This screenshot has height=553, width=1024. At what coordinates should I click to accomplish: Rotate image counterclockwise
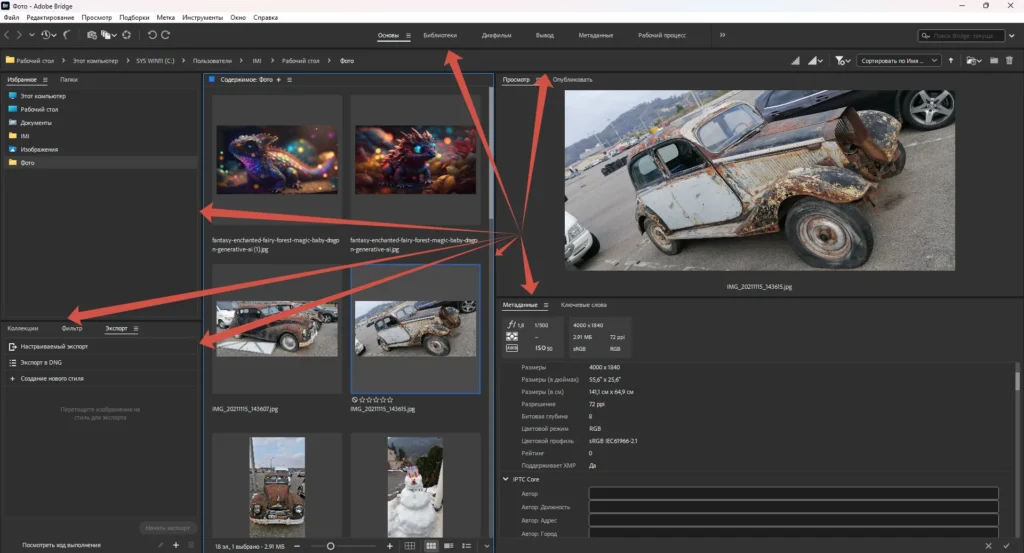(x=152, y=35)
